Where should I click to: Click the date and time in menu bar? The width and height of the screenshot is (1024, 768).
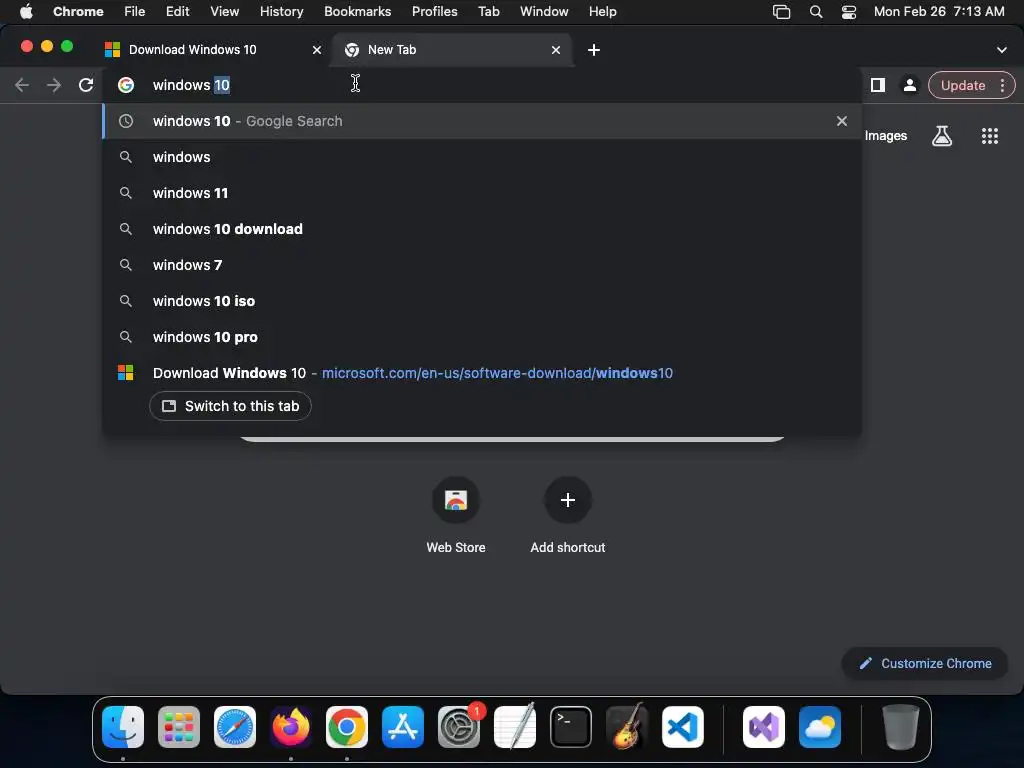pos(939,11)
